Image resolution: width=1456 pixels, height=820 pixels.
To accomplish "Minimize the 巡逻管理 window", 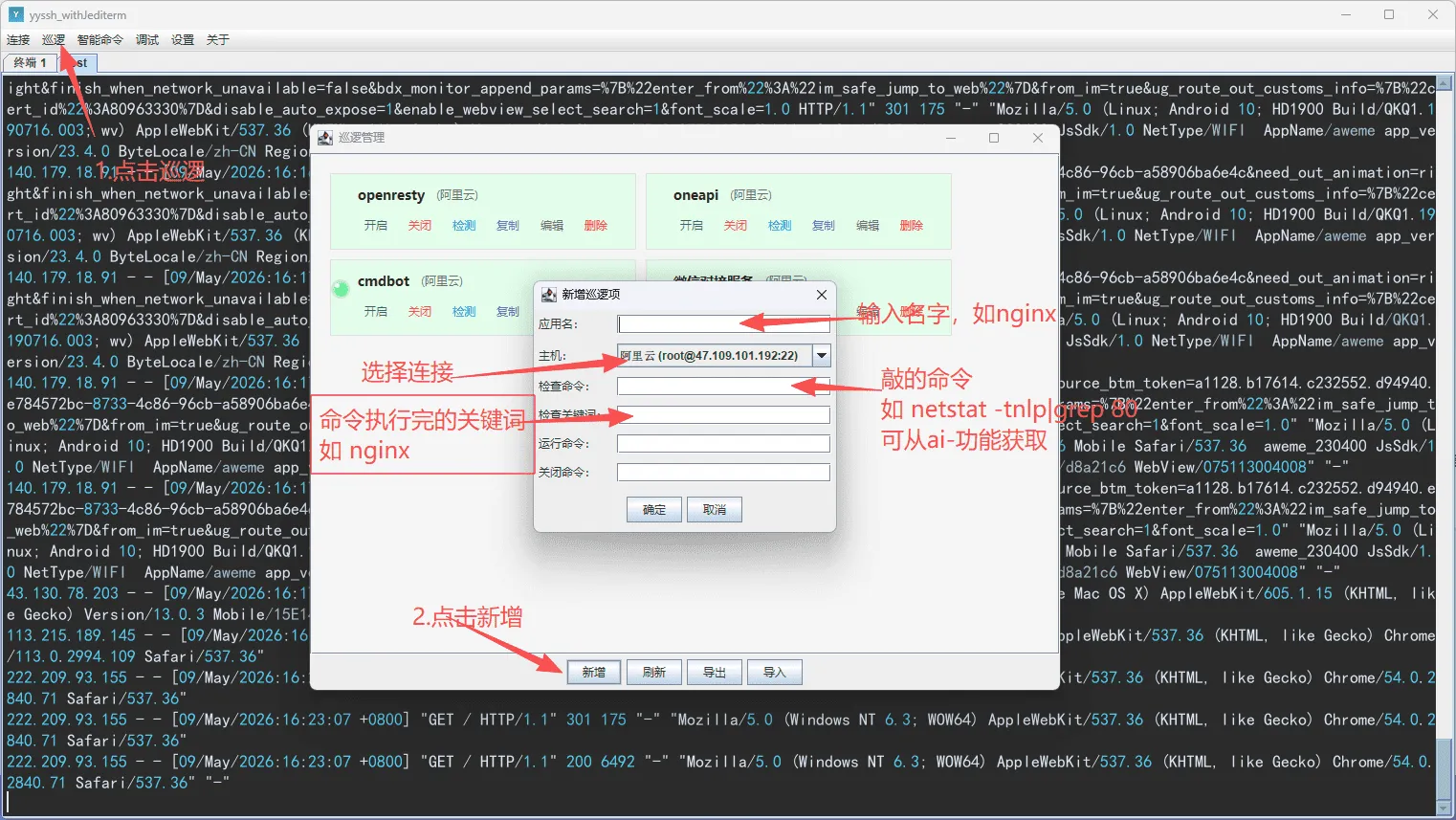I will [x=951, y=138].
